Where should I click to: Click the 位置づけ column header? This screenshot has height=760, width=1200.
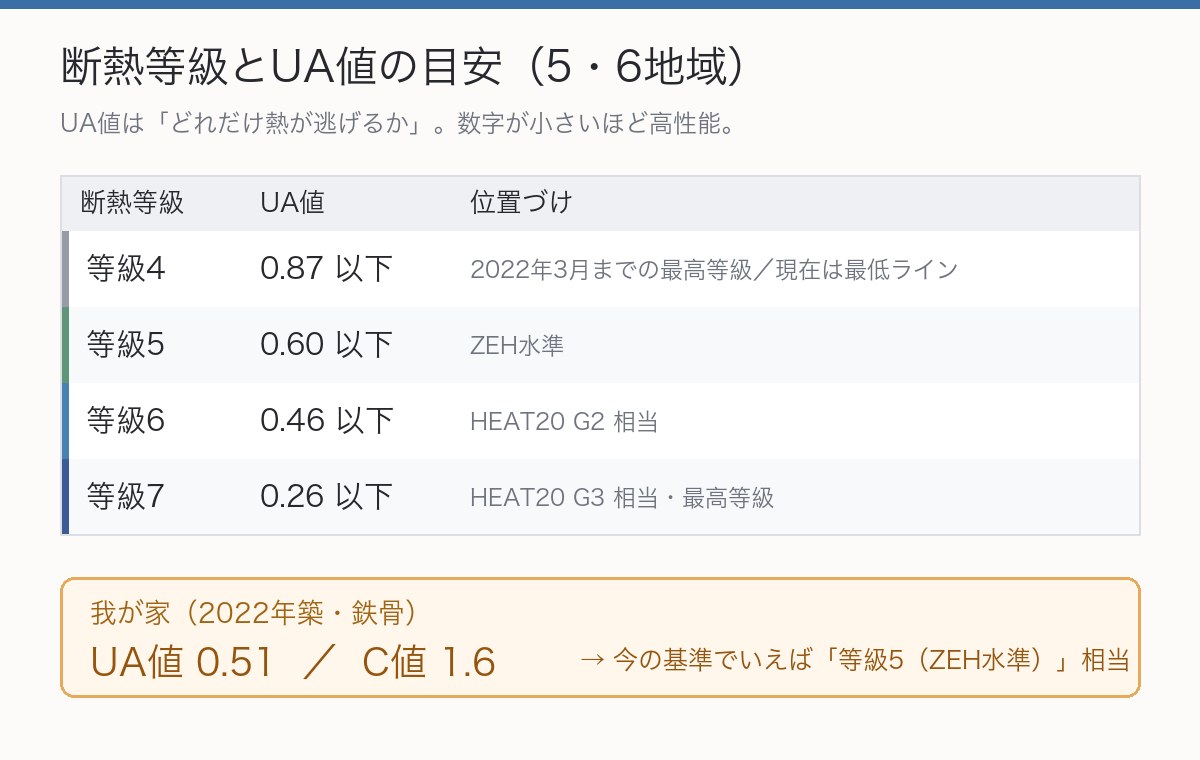pos(521,203)
